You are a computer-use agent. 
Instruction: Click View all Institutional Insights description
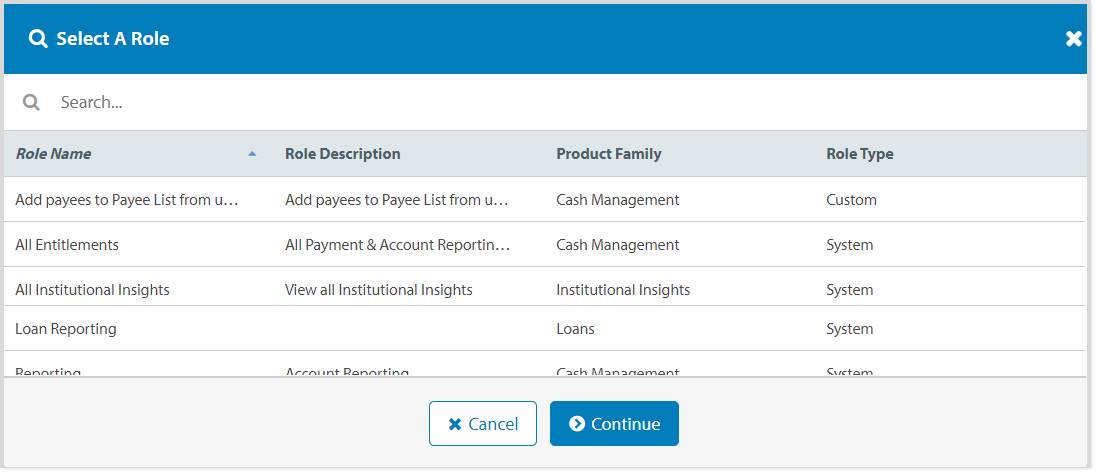coord(378,290)
